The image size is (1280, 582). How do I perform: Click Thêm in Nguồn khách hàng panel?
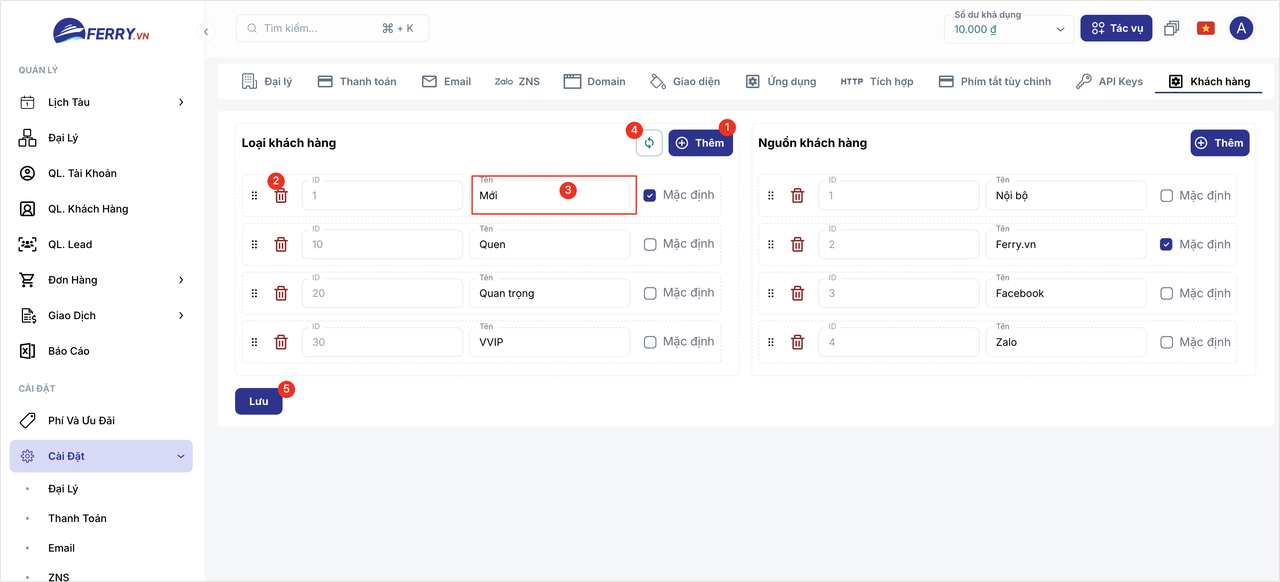pyautogui.click(x=1220, y=143)
